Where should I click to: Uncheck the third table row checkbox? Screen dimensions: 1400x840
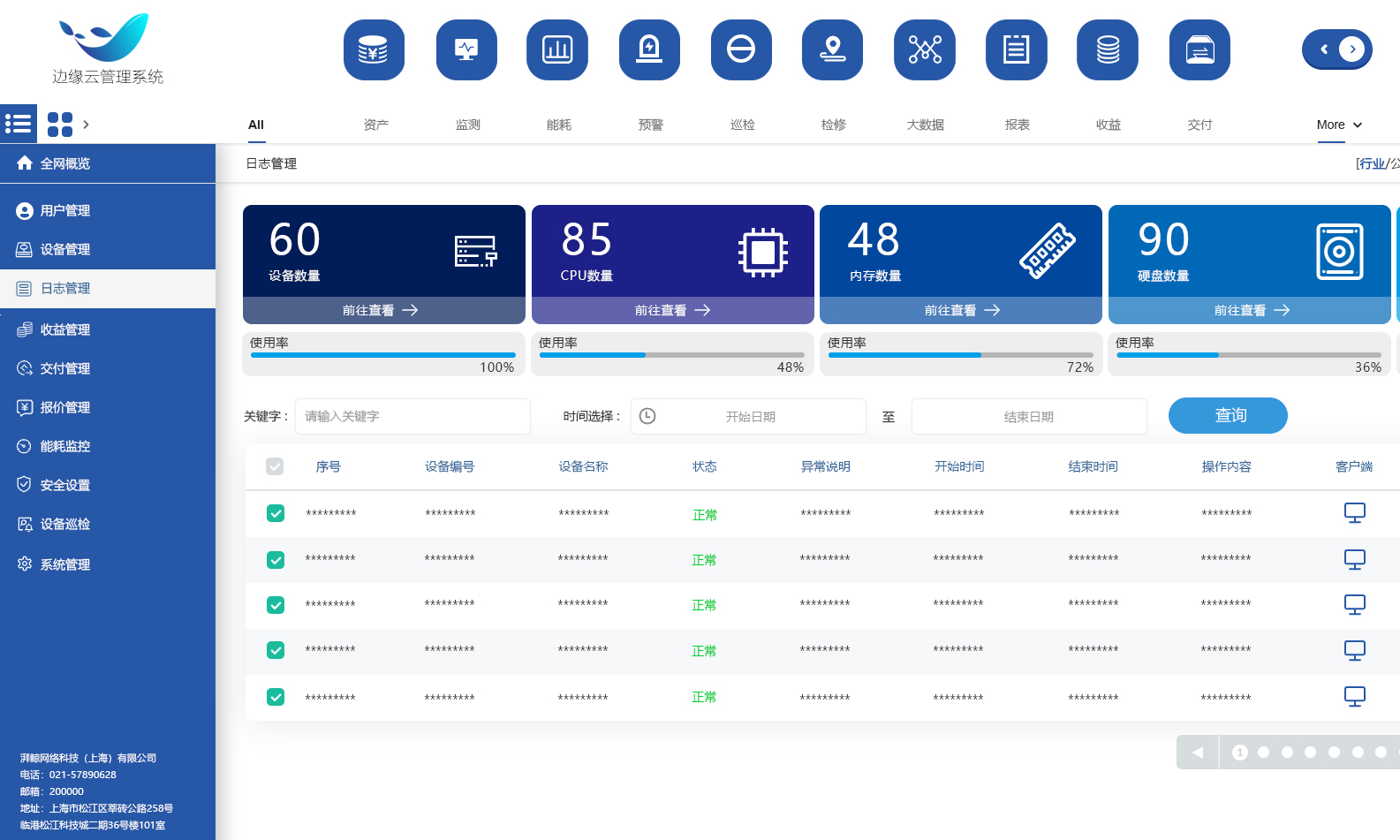[x=276, y=605]
